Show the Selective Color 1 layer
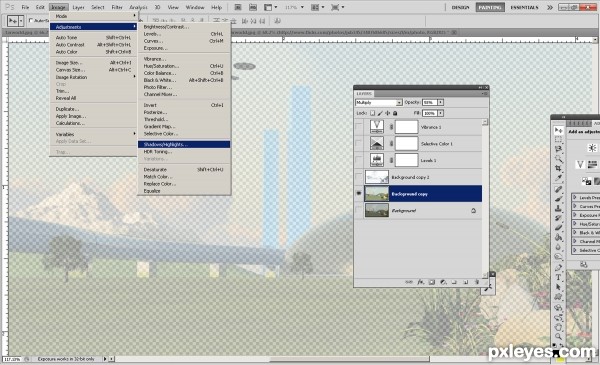 click(359, 143)
